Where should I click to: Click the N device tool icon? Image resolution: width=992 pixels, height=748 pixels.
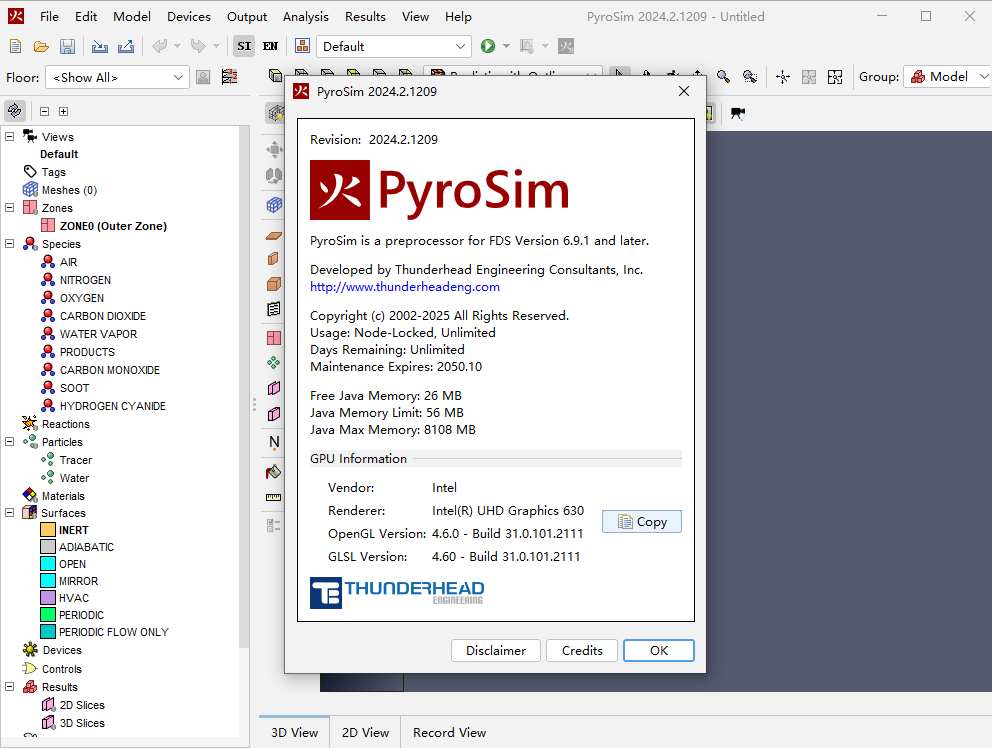click(x=274, y=442)
